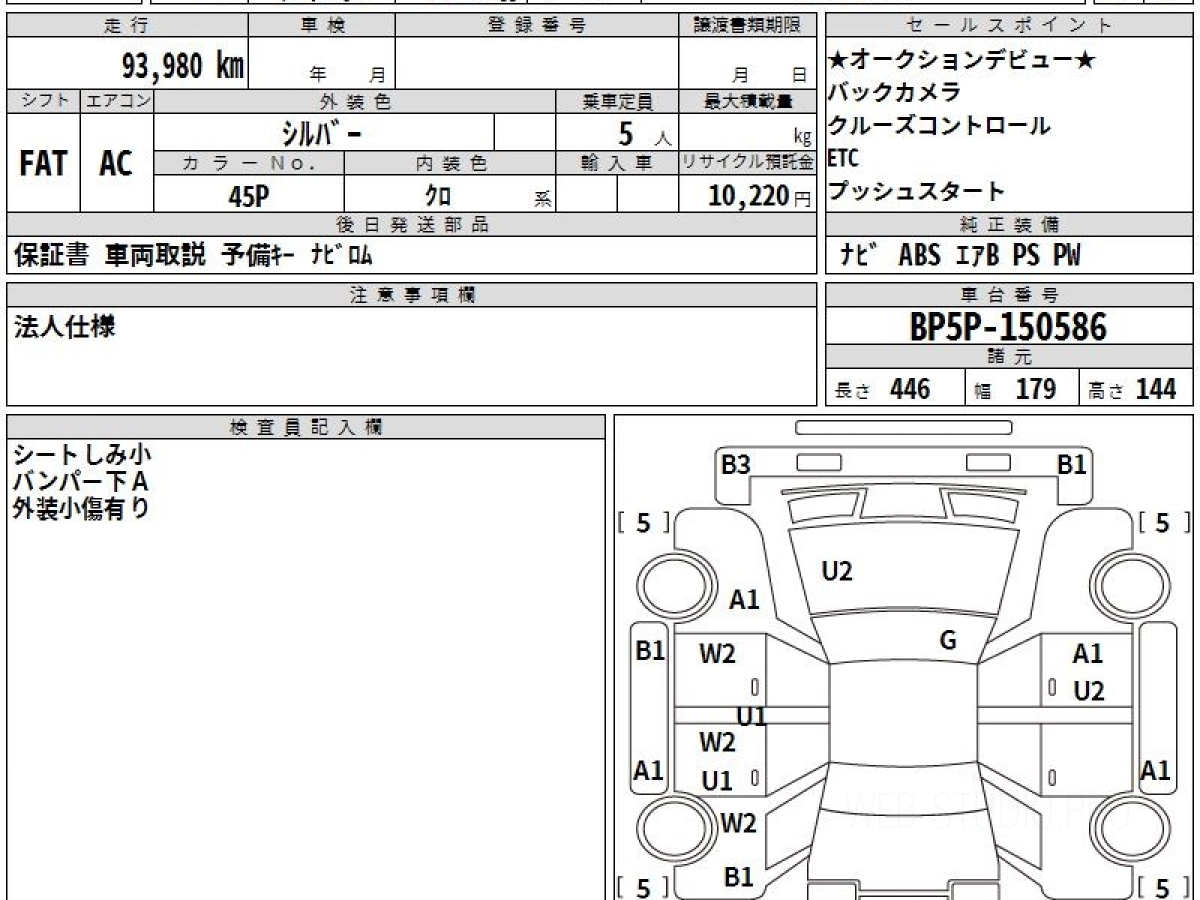This screenshot has height=900, width=1200.
Task: Click the 外装小傷有り inspector note
Action: [81, 508]
